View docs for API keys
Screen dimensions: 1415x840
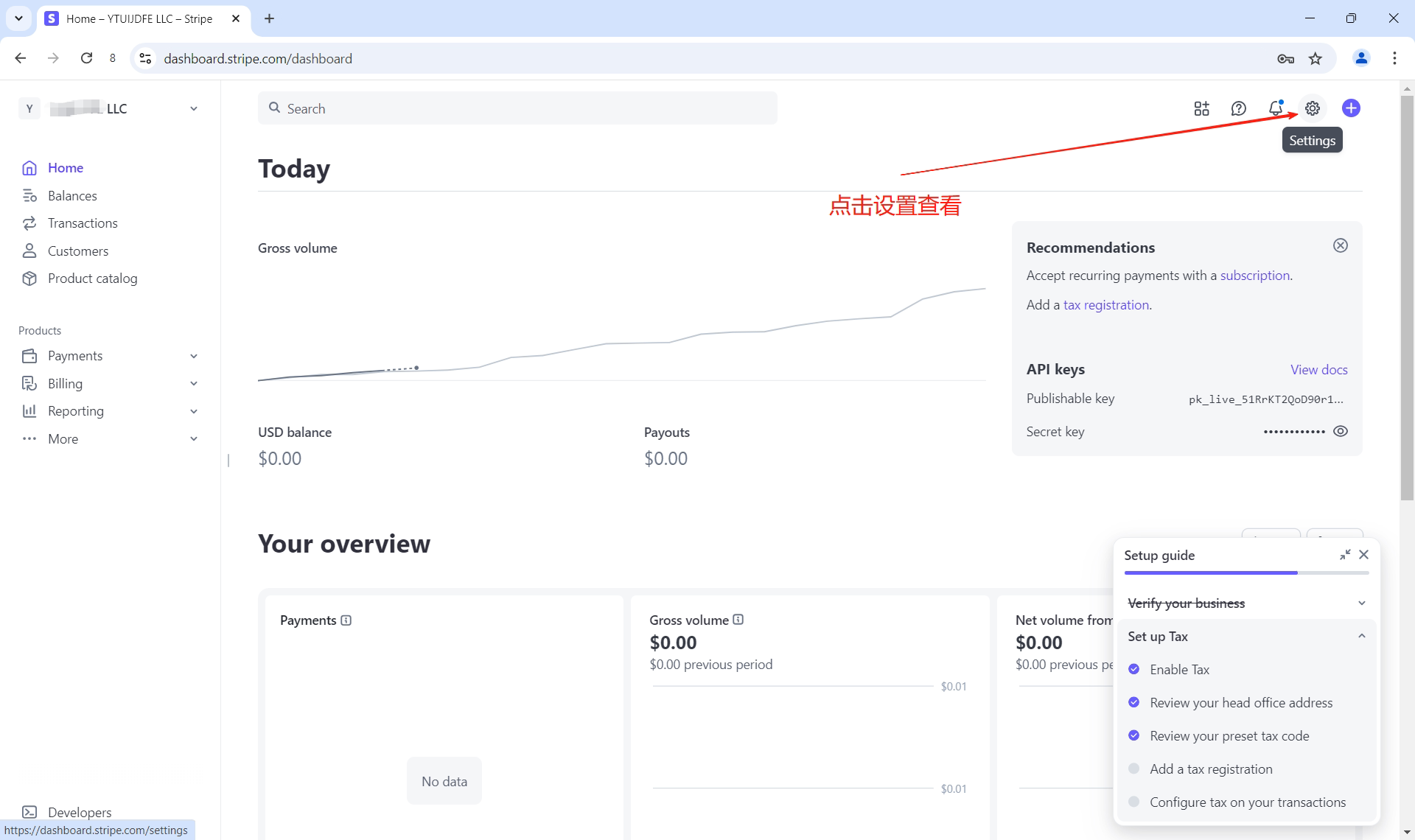click(x=1318, y=369)
